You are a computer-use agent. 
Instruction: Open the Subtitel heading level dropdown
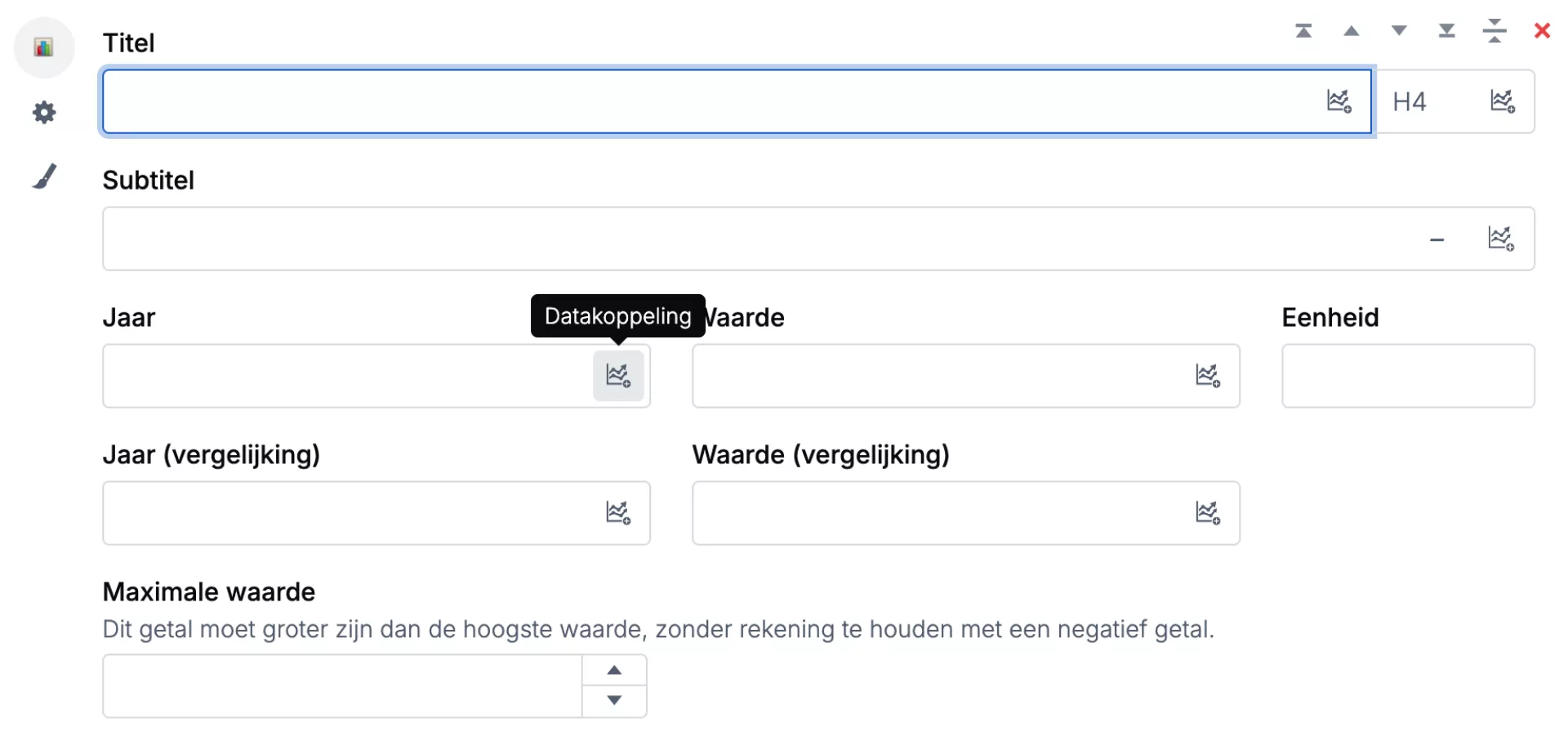(x=1437, y=239)
